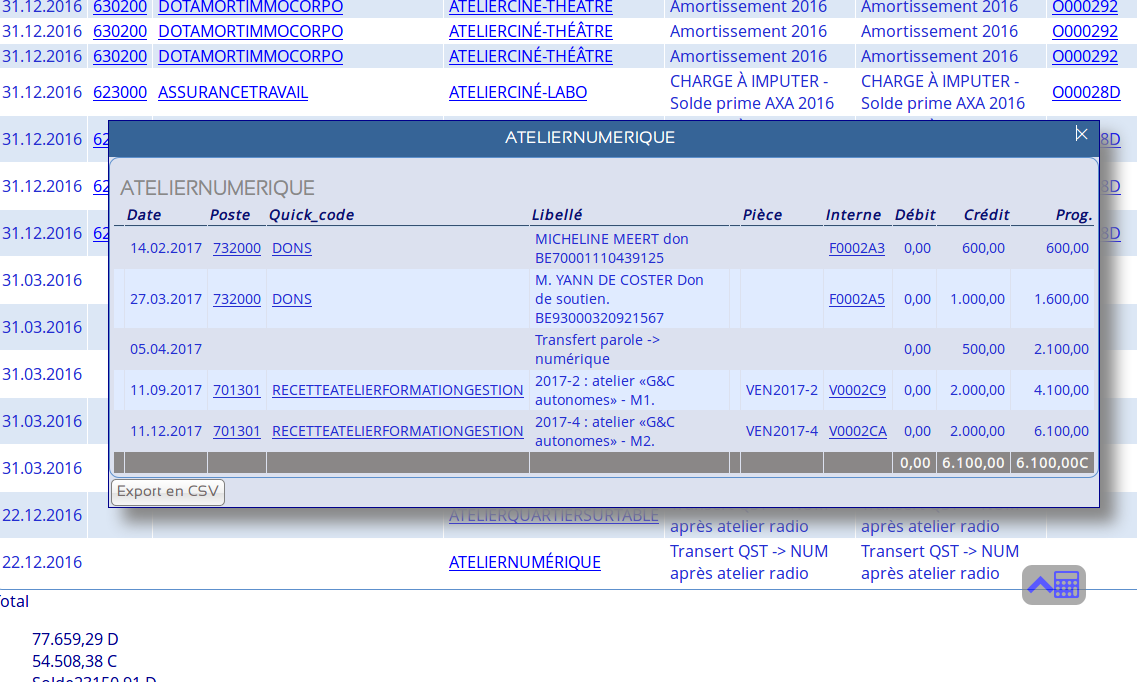This screenshot has height=682, width=1137.
Task: Click the Date column header in dialog
Action: point(144,215)
